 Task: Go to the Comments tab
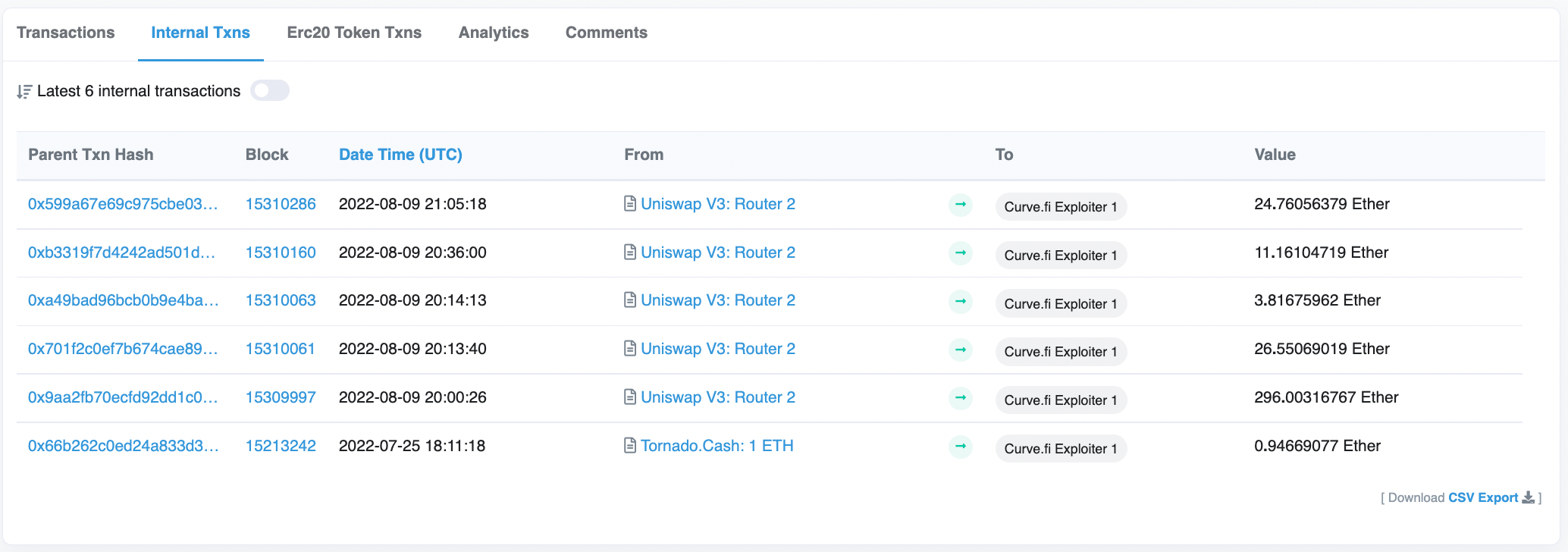[x=607, y=33]
